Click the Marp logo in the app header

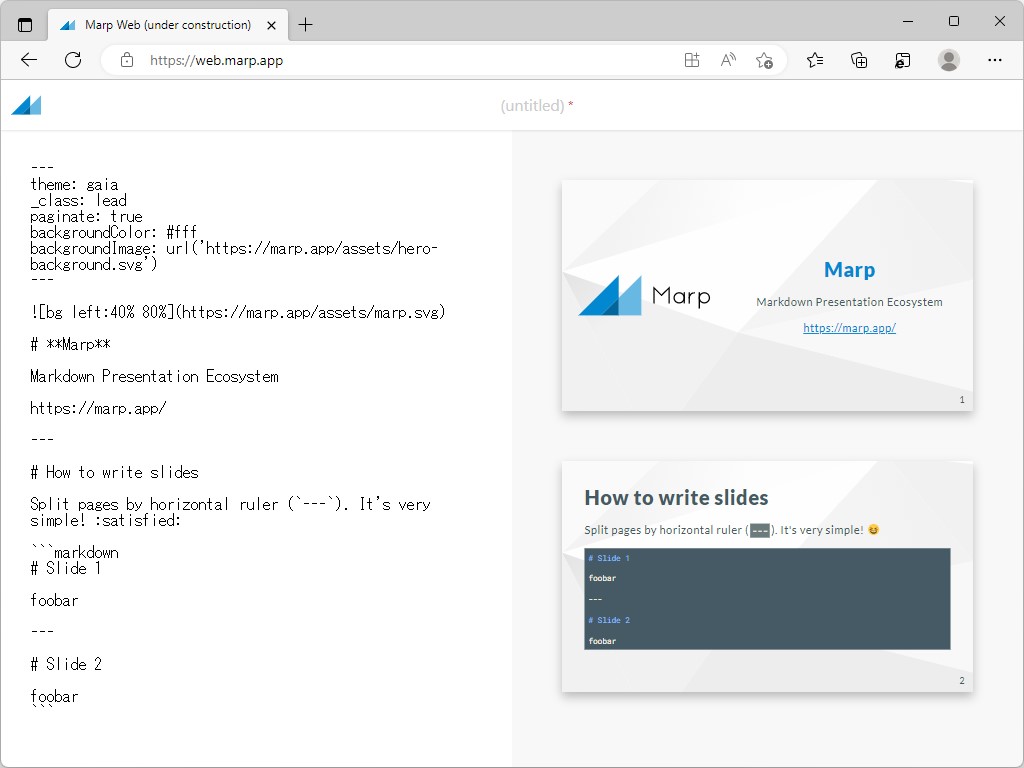click(x=25, y=104)
